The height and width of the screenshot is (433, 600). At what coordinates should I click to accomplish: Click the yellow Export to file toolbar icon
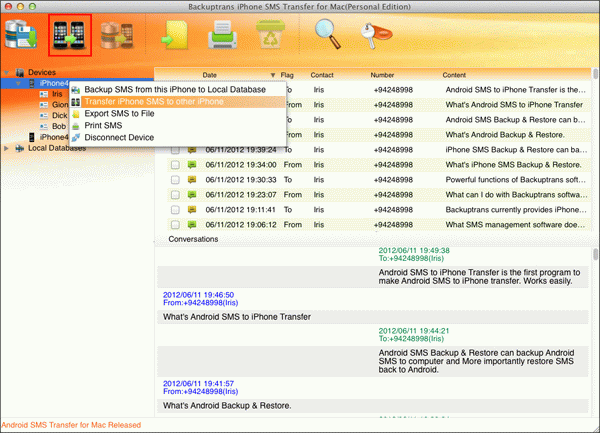coord(175,35)
